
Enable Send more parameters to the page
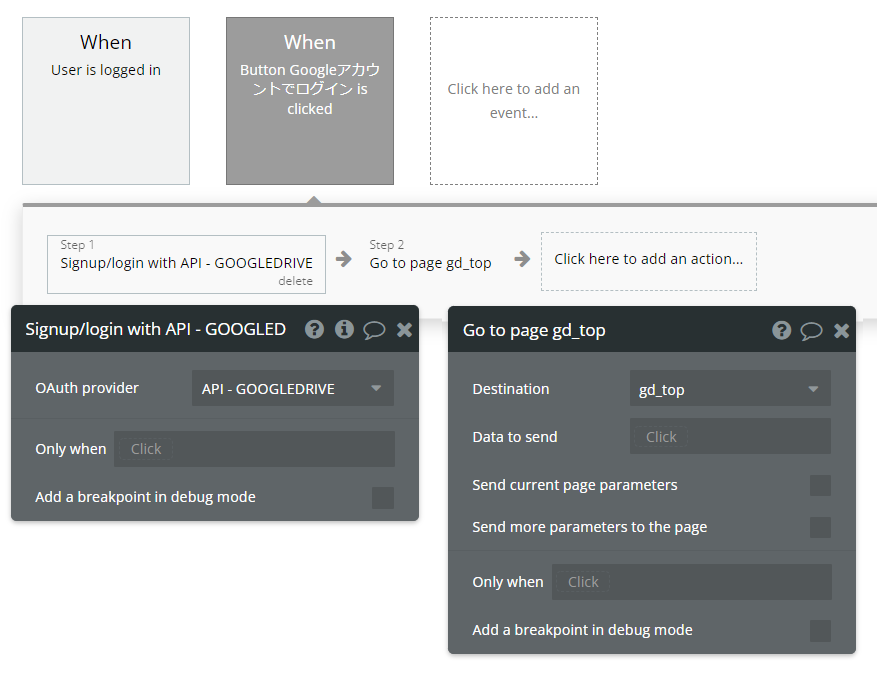(821, 527)
